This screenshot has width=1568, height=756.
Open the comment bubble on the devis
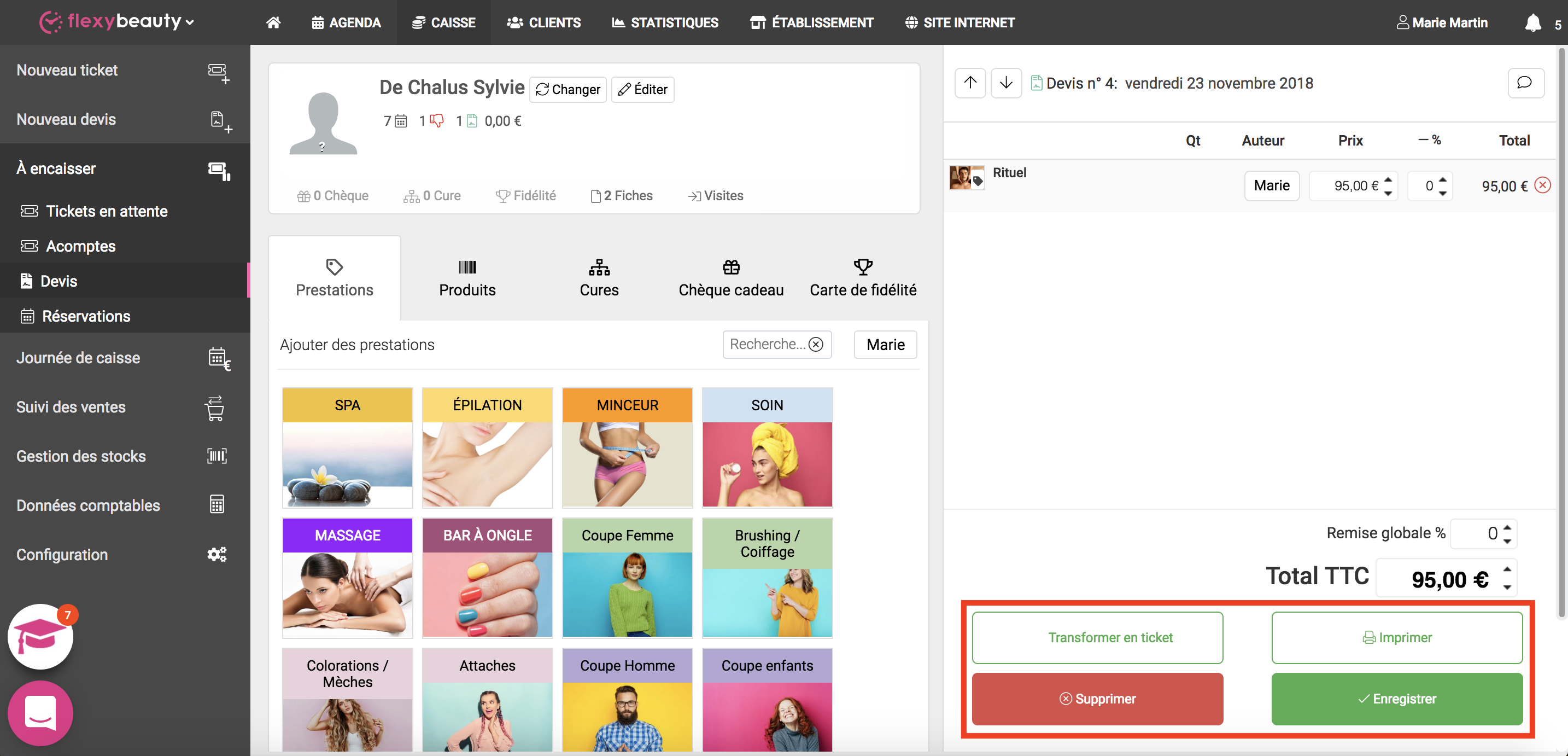1525,83
